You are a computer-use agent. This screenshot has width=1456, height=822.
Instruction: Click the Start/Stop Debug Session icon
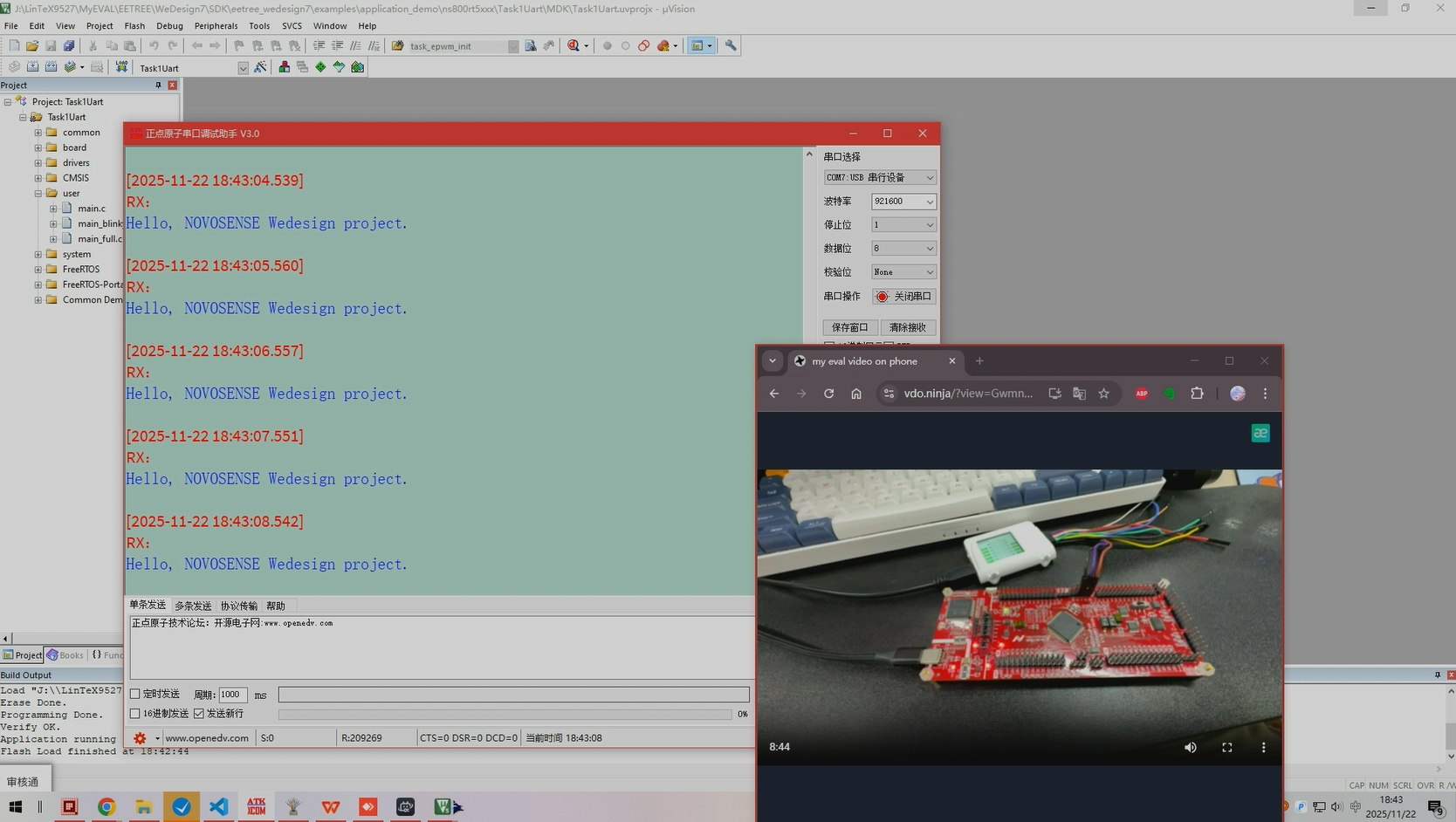[573, 45]
